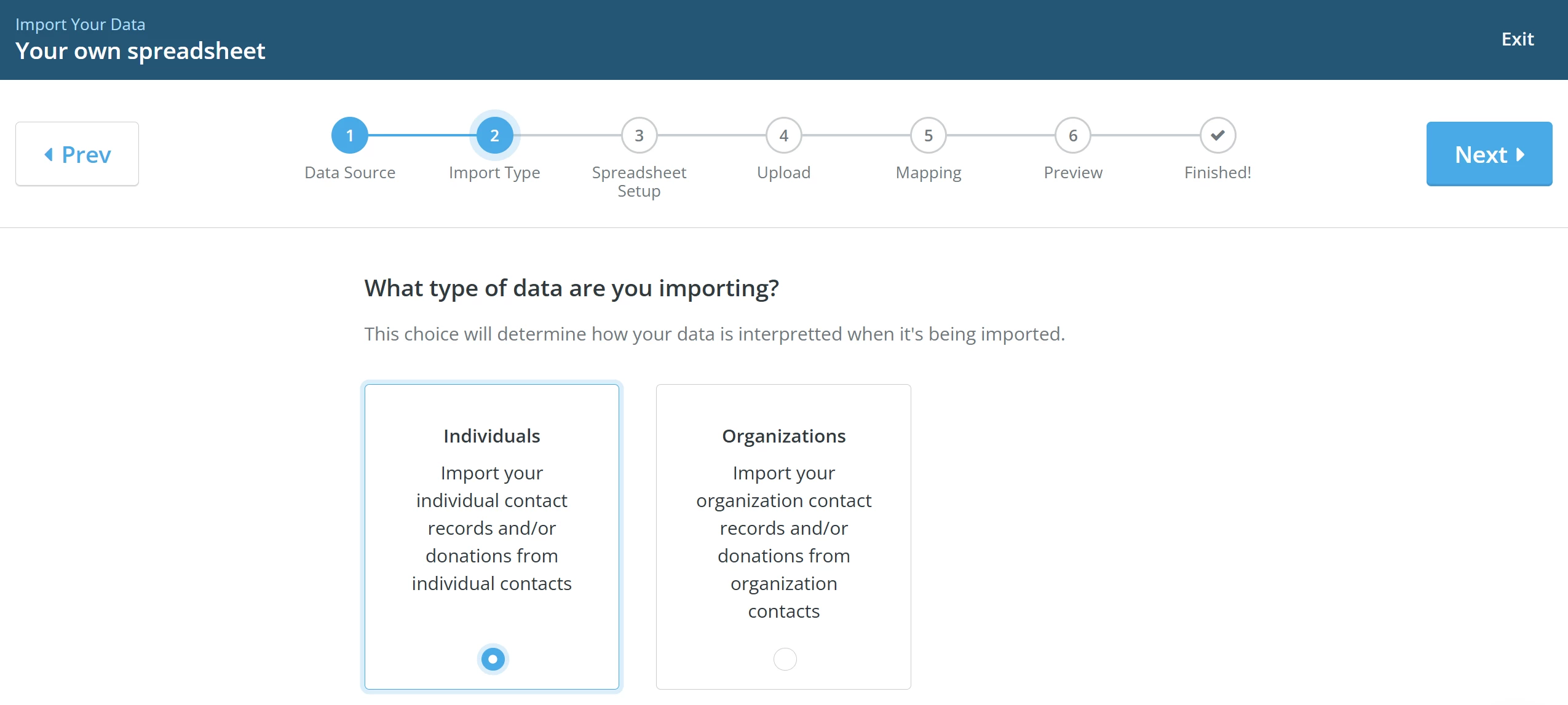Viewport: 1568px width, 705px height.
Task: Click the Preview step circle
Action: [1072, 135]
